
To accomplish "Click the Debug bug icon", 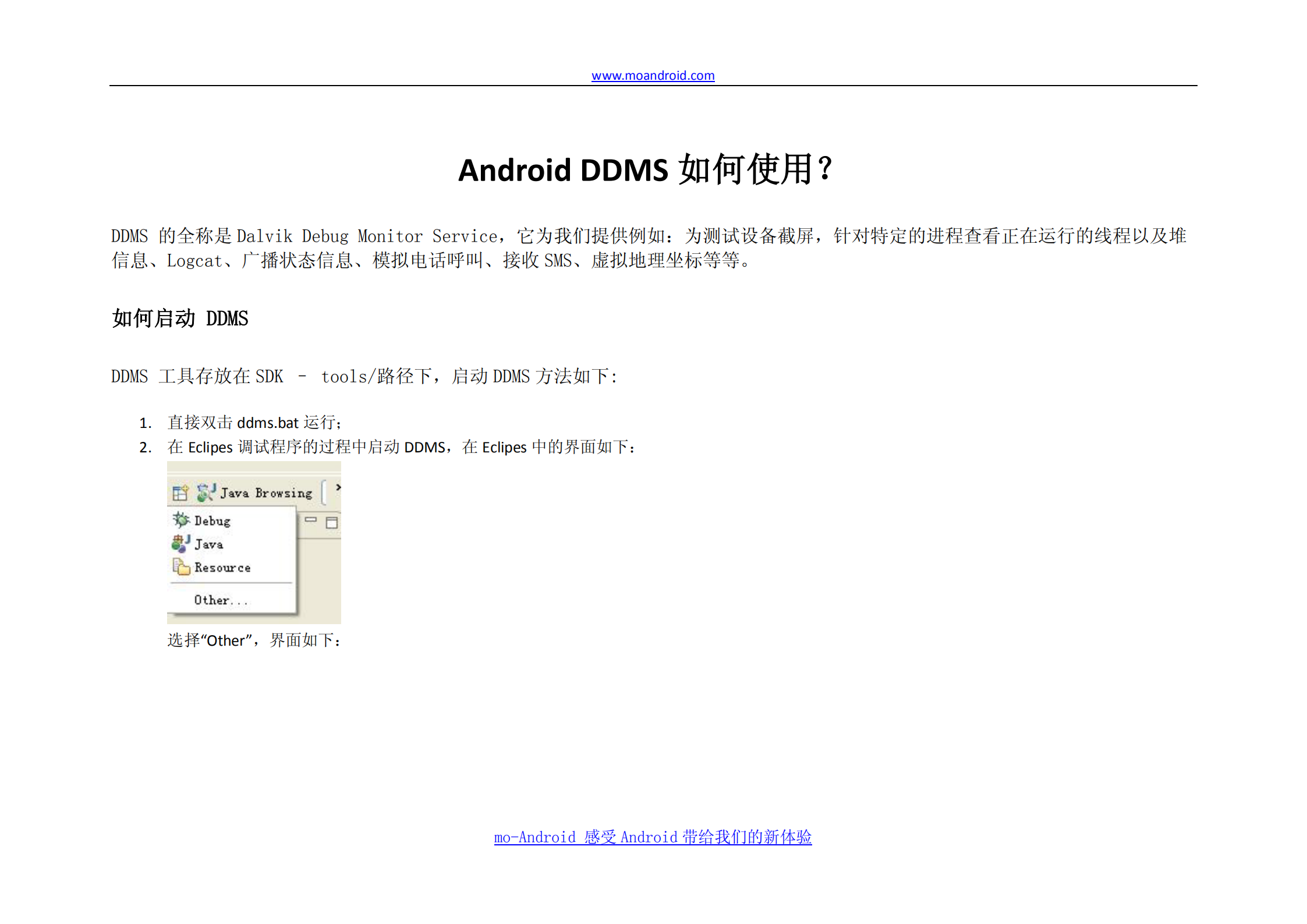I will [x=182, y=521].
